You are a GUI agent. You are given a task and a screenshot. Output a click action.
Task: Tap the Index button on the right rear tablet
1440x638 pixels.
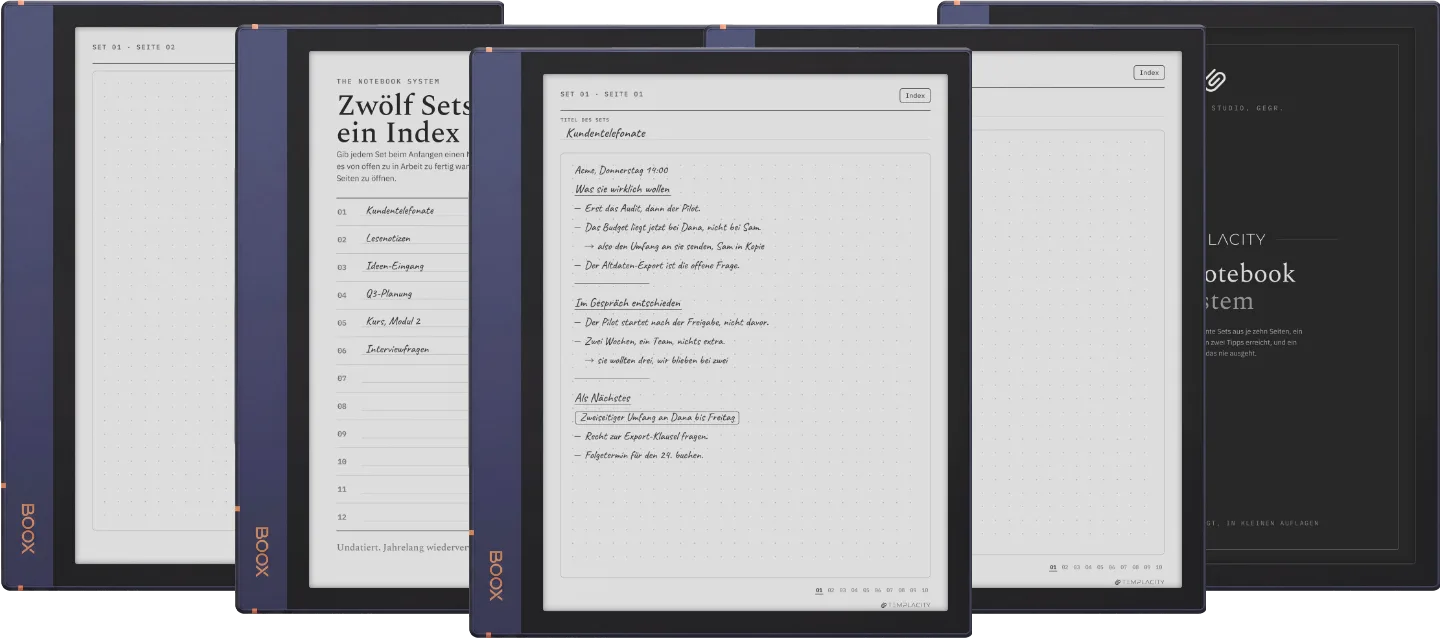click(1149, 72)
